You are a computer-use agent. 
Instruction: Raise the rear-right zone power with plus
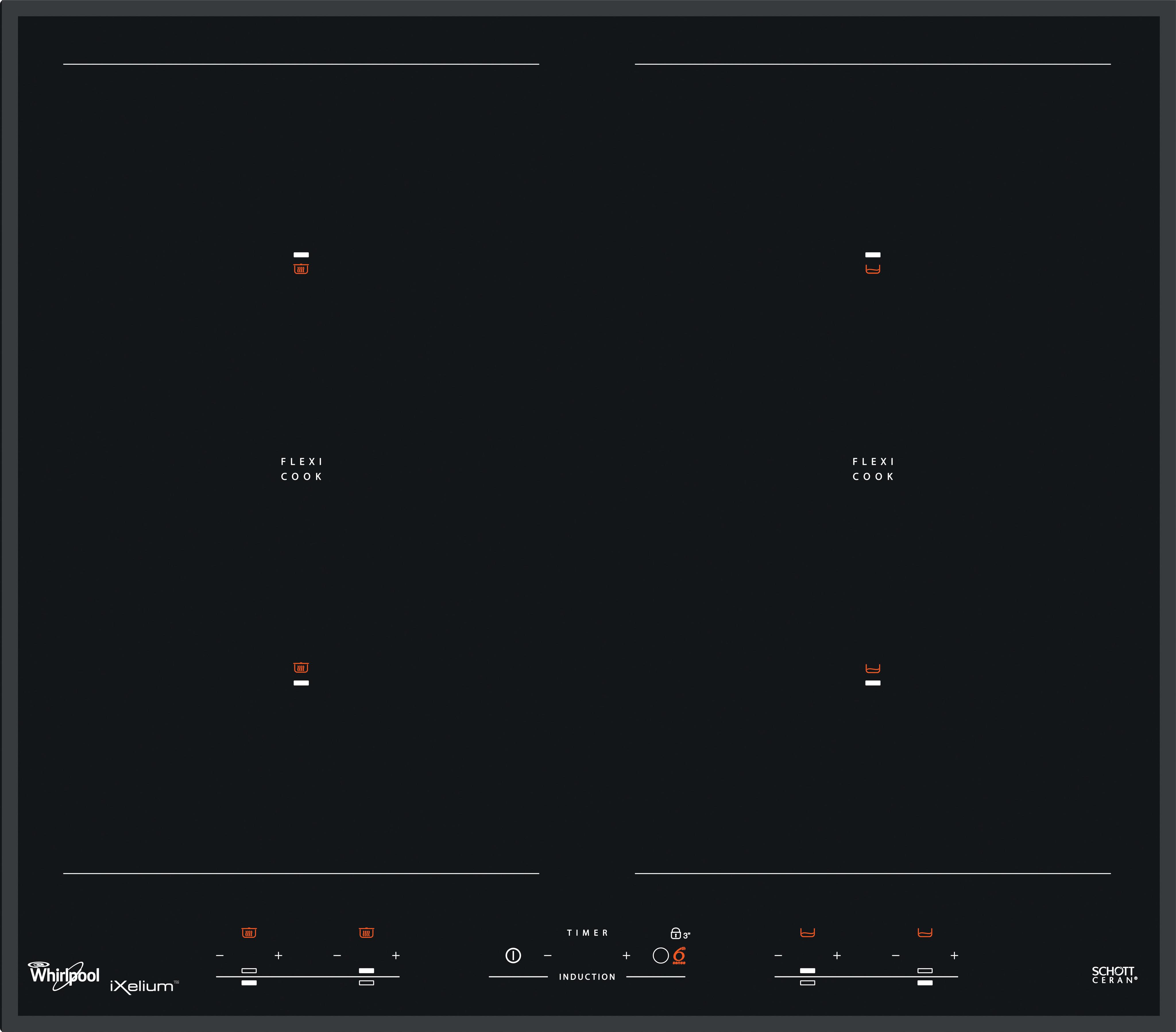(837, 955)
